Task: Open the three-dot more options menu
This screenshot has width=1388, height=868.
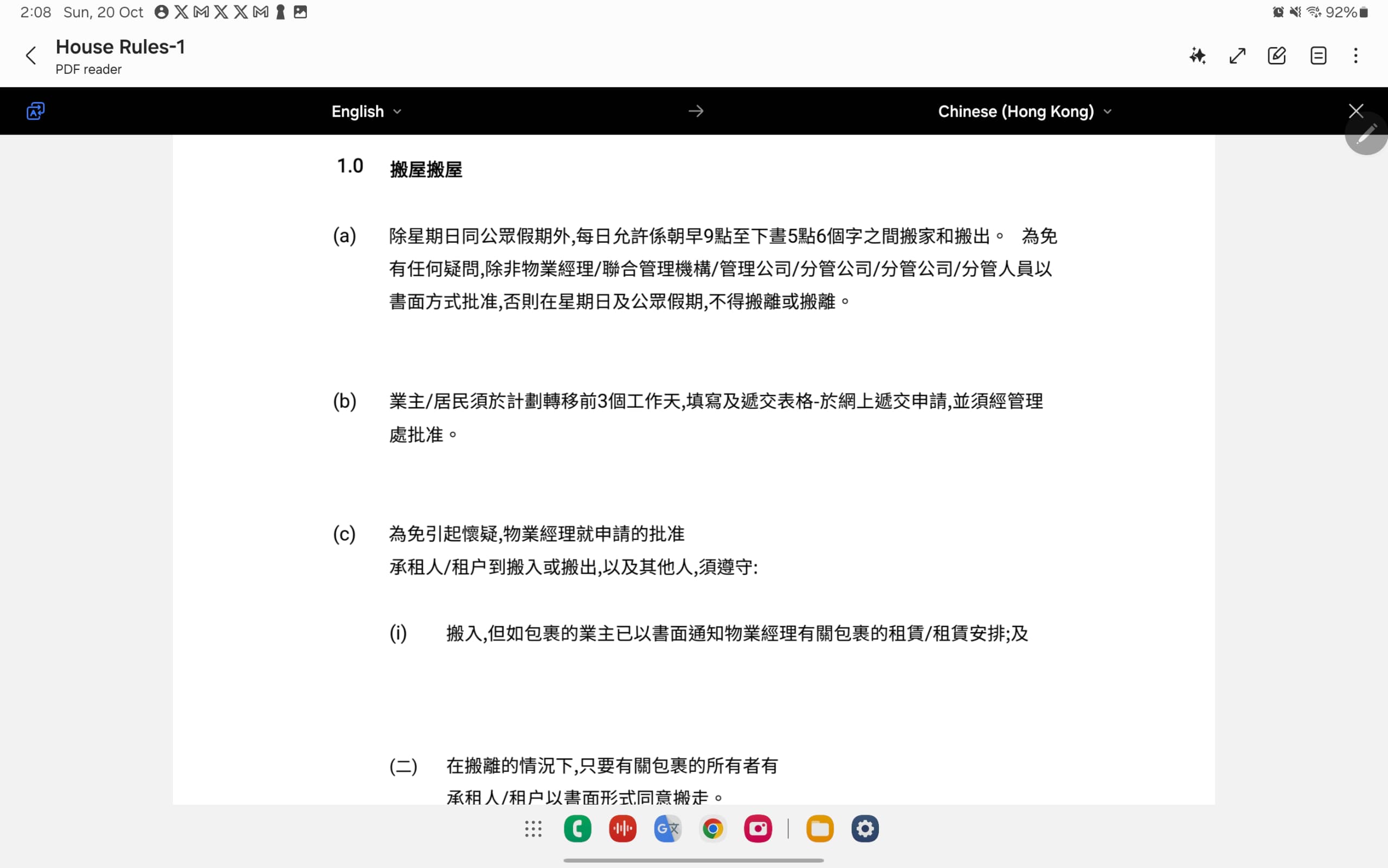Action: (x=1356, y=56)
